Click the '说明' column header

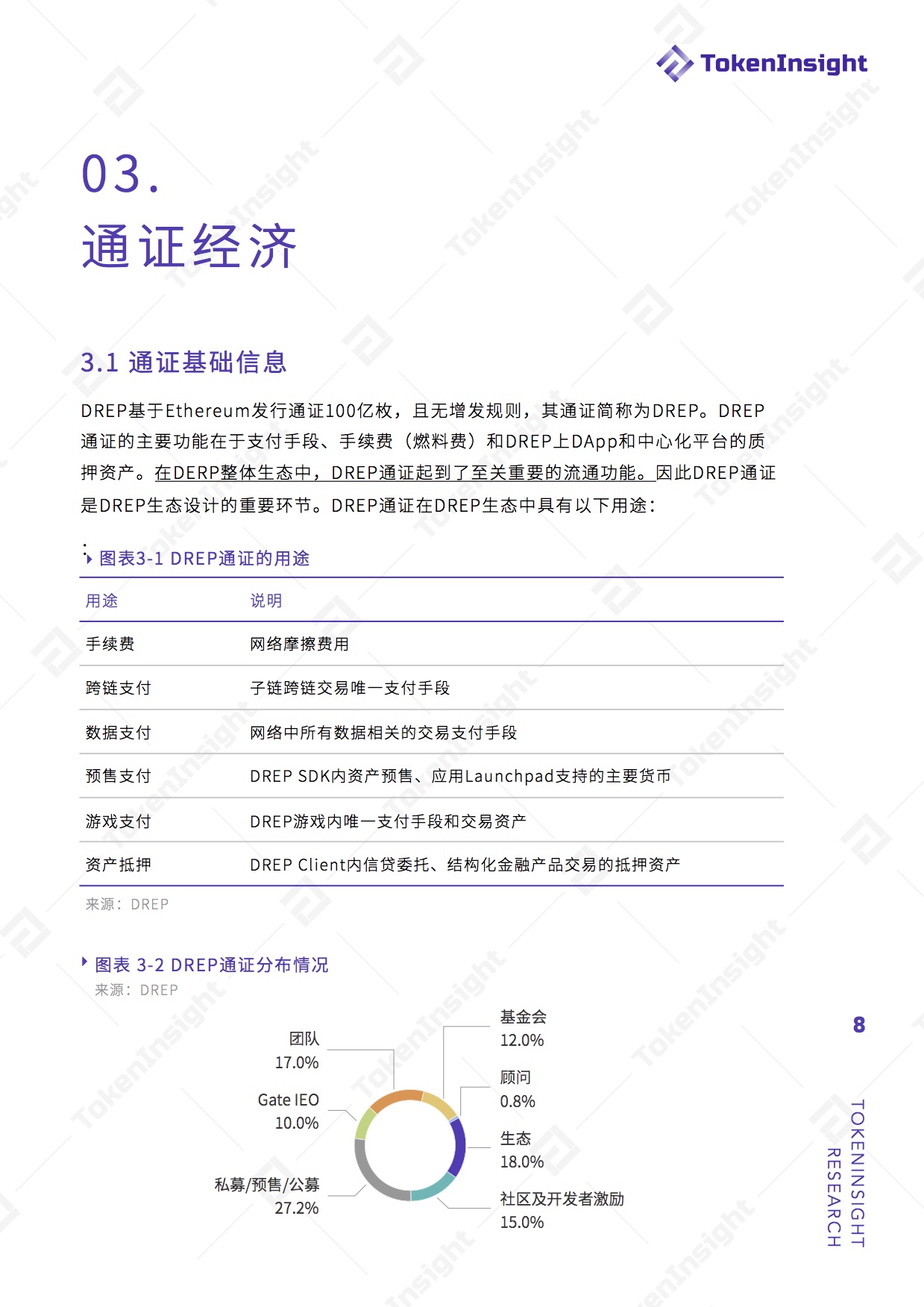[266, 601]
